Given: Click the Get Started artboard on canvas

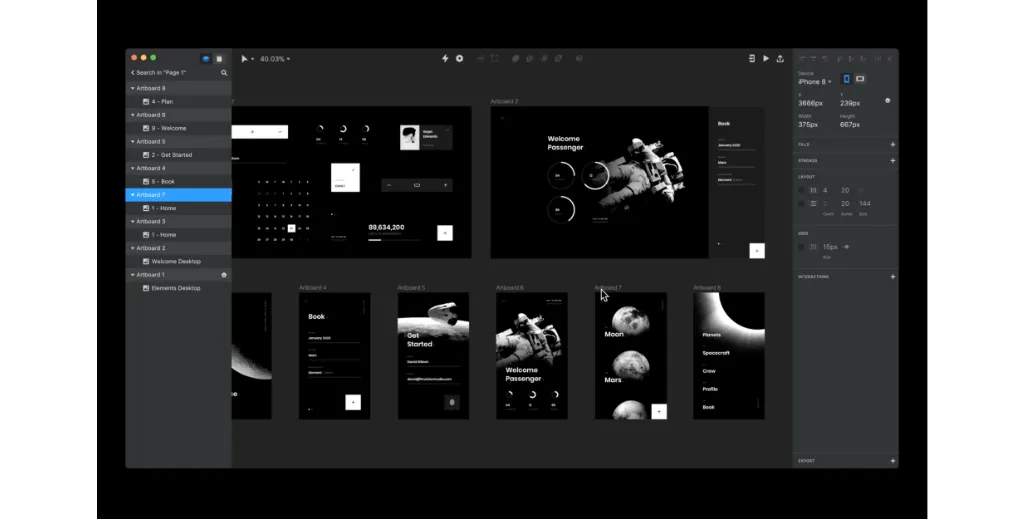Looking at the screenshot, I should click(x=434, y=356).
